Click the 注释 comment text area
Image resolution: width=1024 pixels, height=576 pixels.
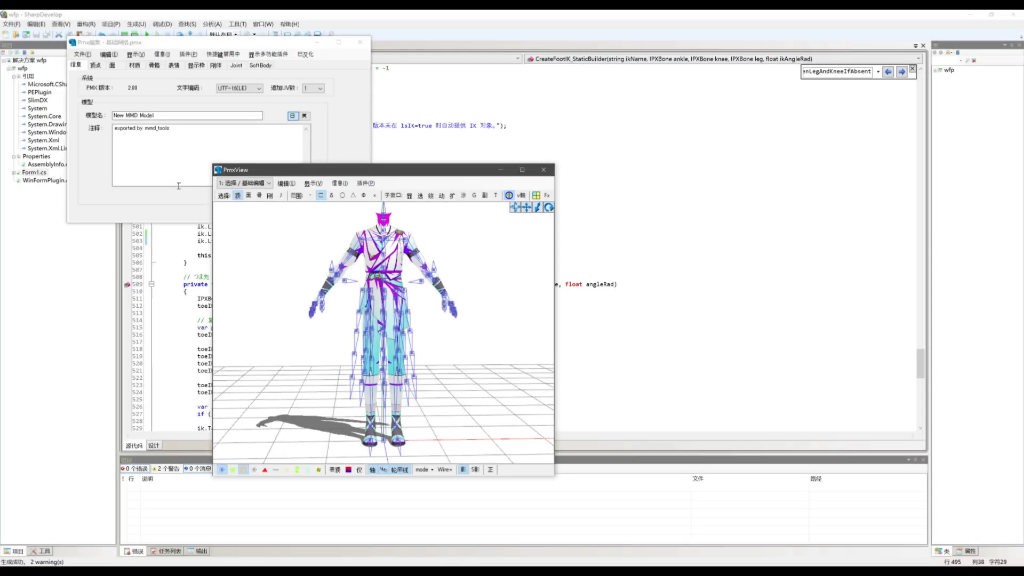click(210, 155)
